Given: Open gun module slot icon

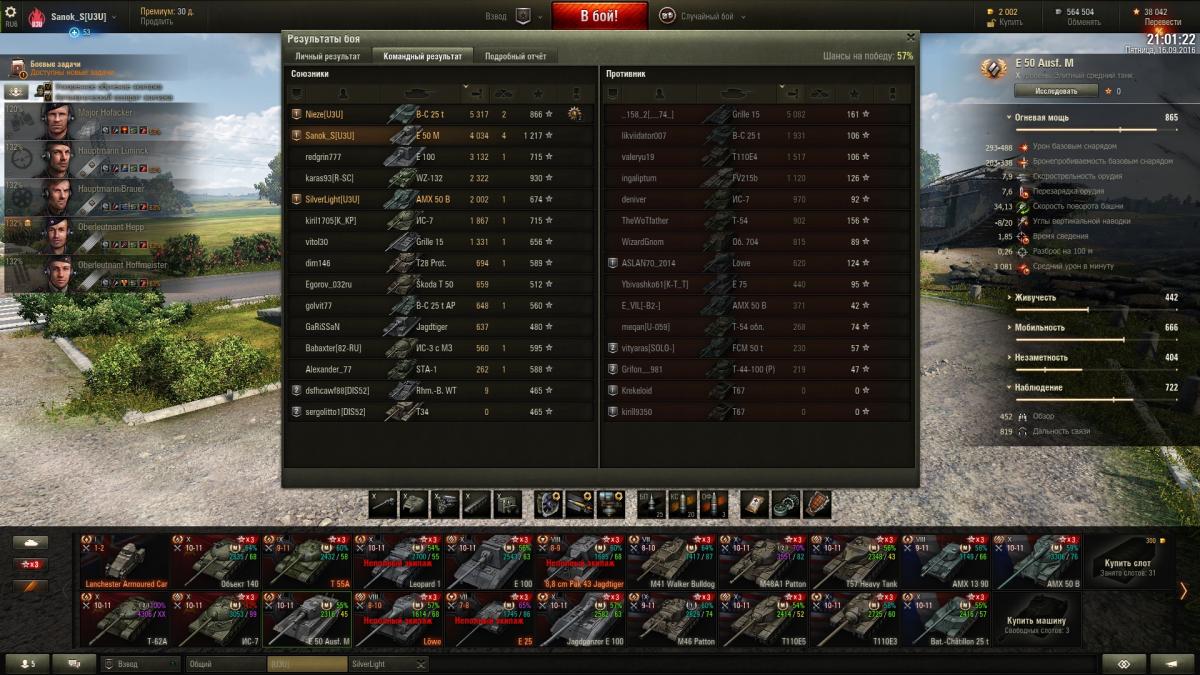Looking at the screenshot, I should (383, 503).
